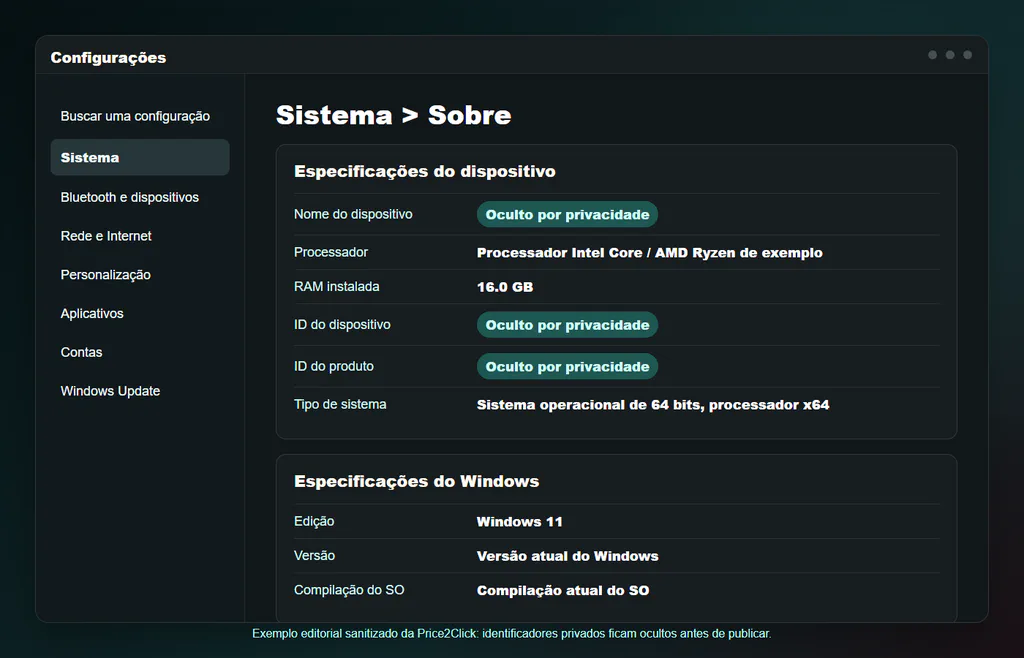Image resolution: width=1024 pixels, height=658 pixels.
Task: Click the Sistema > Sobre heading
Action: point(393,115)
